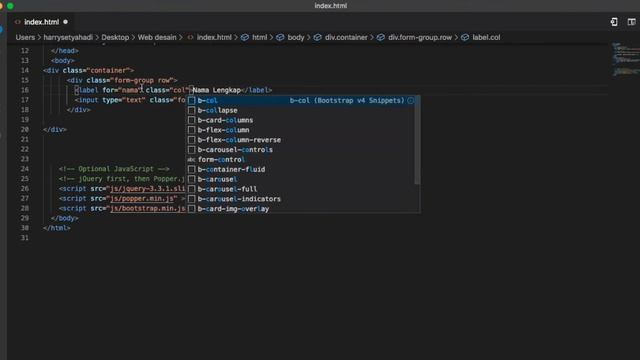Click the open changes icon in editor toolbar
Image resolution: width=640 pixels, height=360 pixels.
coord(614,22)
